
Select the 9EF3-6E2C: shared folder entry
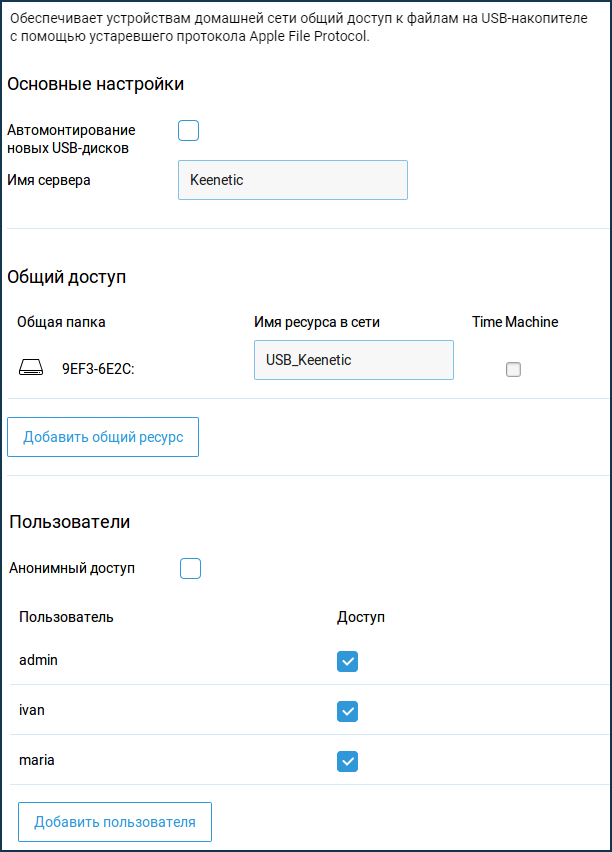pyautogui.click(x=98, y=369)
